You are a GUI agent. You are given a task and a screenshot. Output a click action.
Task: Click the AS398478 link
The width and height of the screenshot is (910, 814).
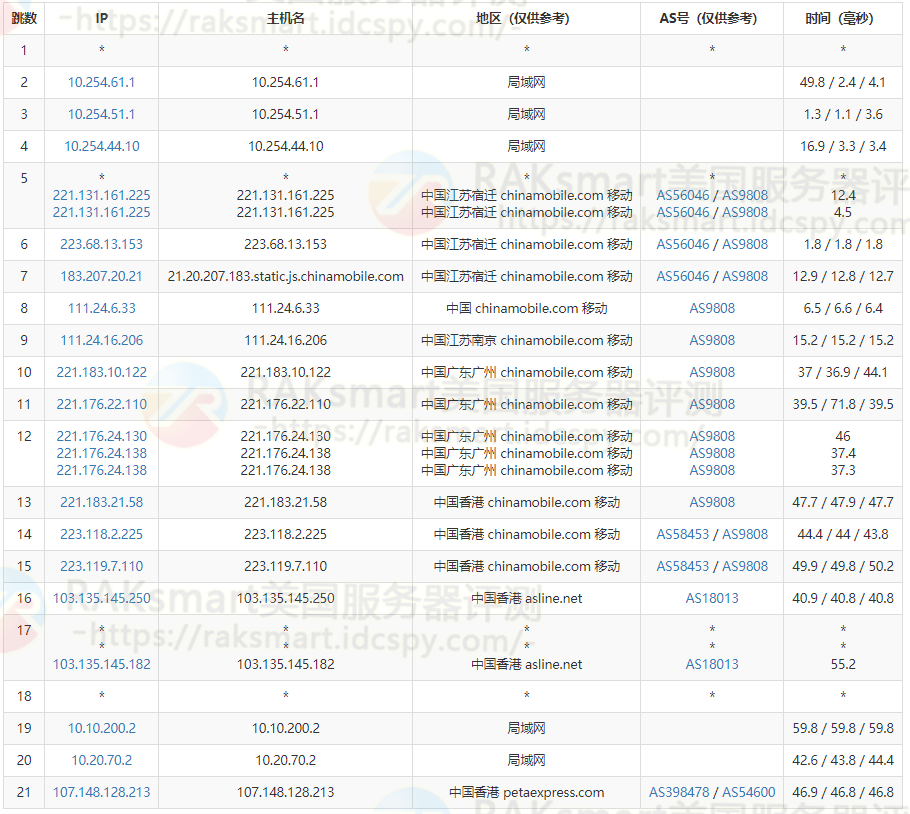(x=679, y=792)
